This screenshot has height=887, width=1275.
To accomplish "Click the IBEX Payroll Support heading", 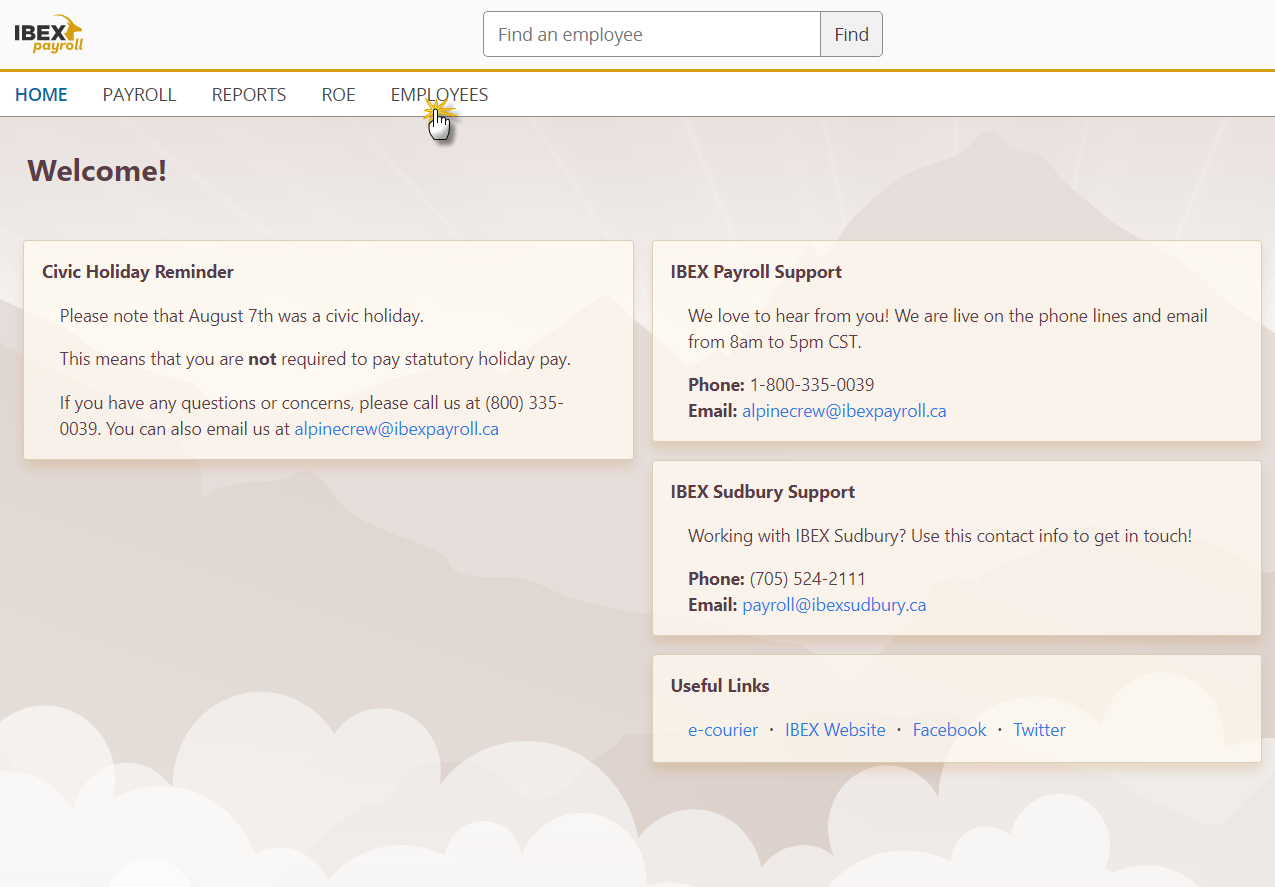I will click(756, 272).
